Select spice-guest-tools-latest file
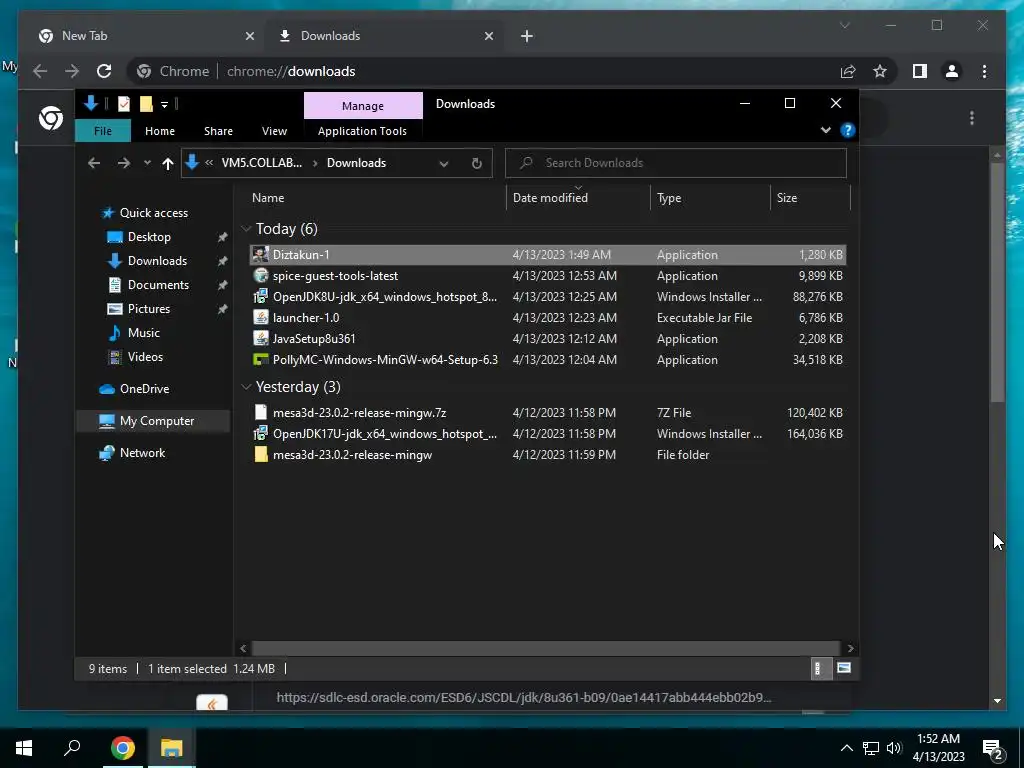The width and height of the screenshot is (1024, 768). coord(547,276)
